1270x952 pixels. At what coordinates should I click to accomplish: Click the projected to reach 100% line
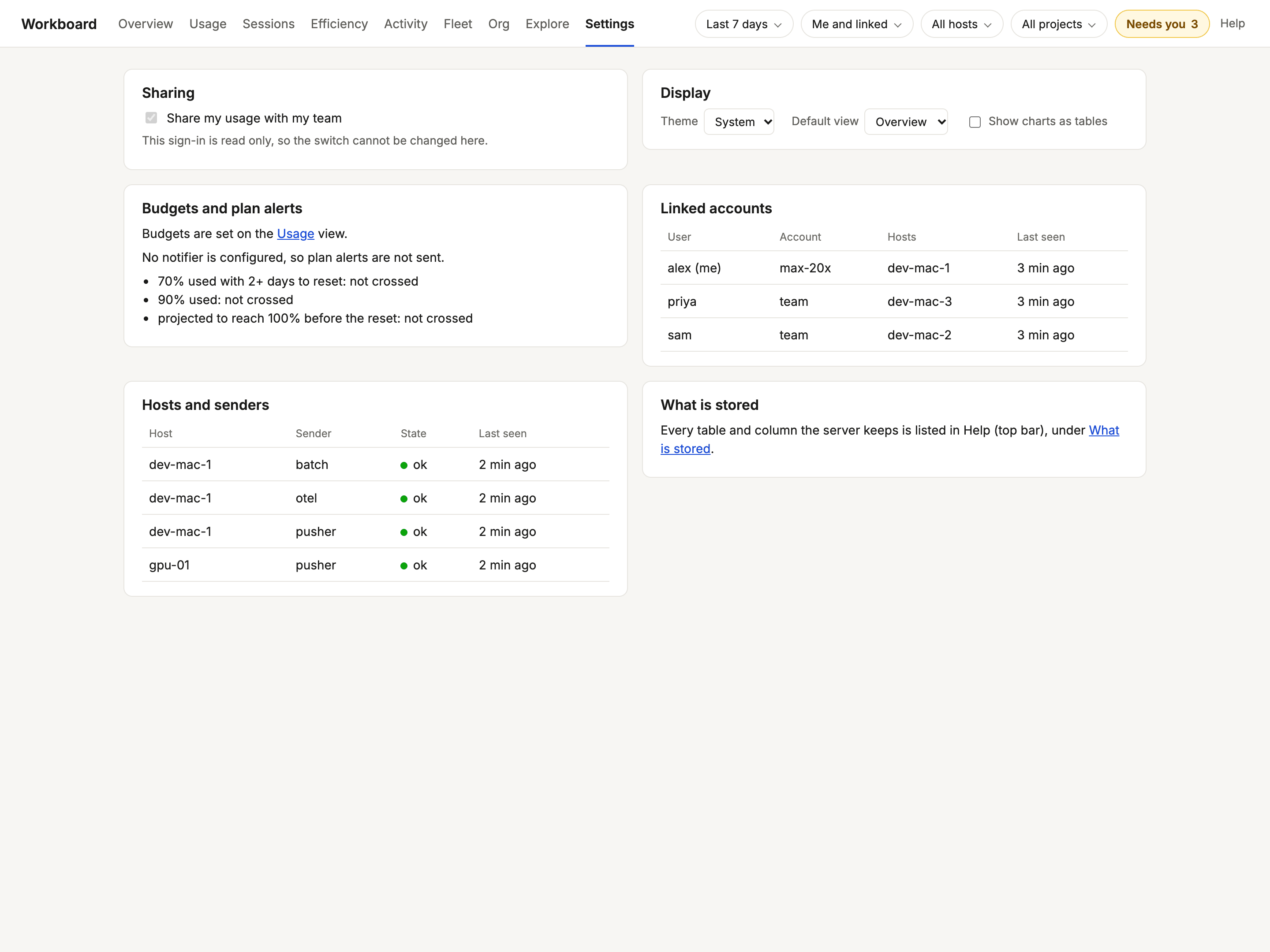(315, 319)
